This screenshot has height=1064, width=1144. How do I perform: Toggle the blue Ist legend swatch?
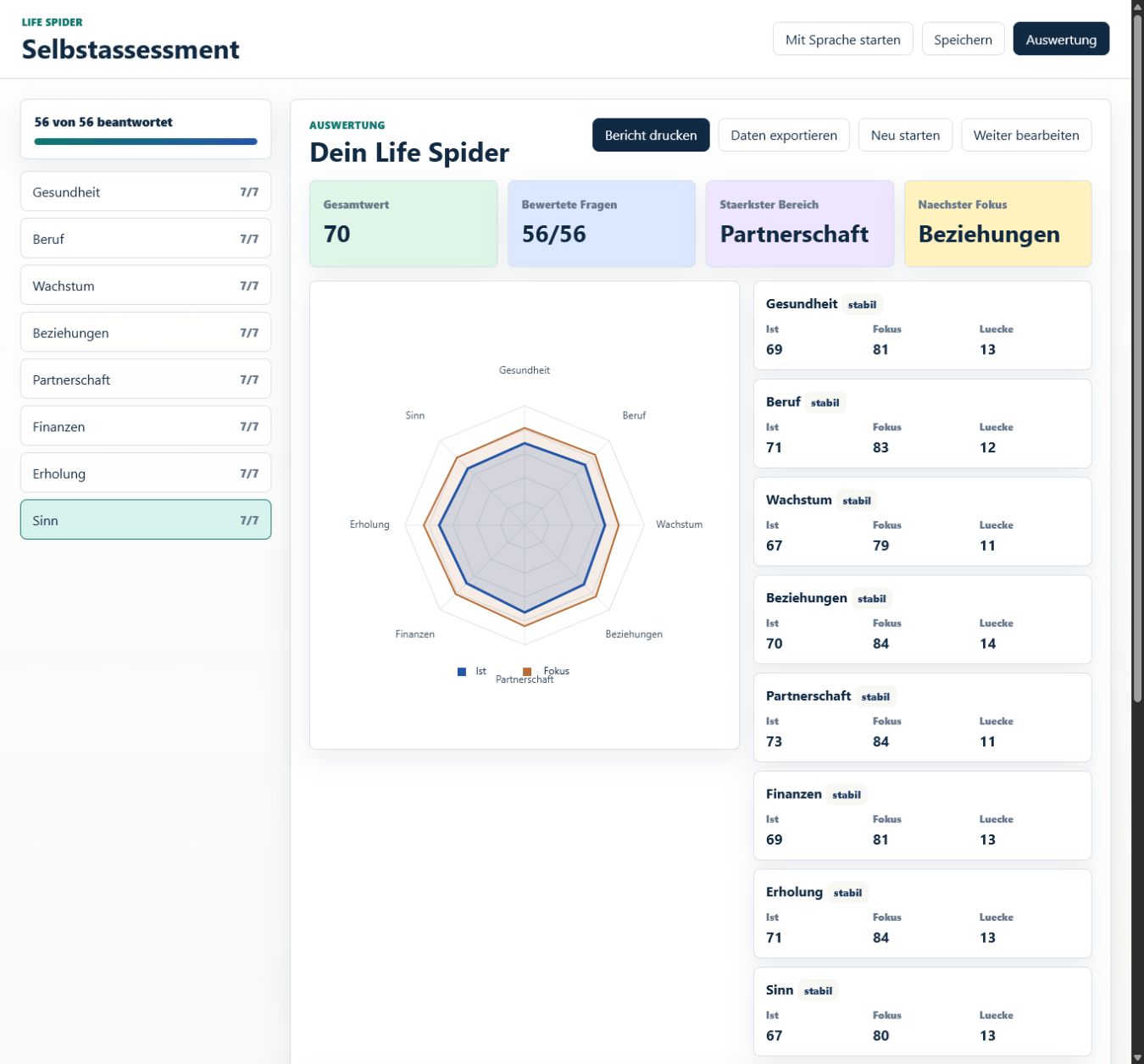(462, 672)
